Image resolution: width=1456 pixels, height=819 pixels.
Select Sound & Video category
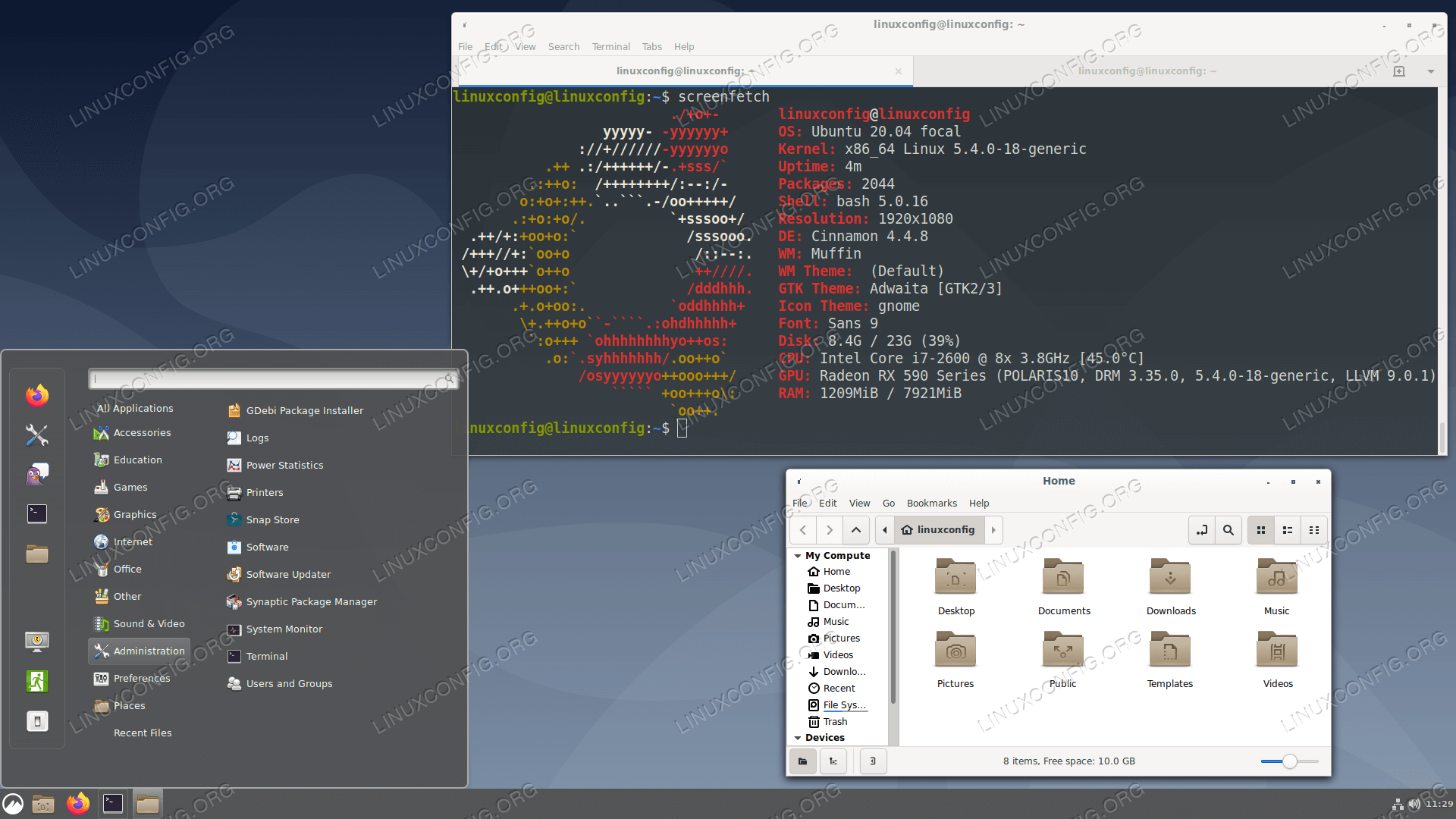[140, 623]
